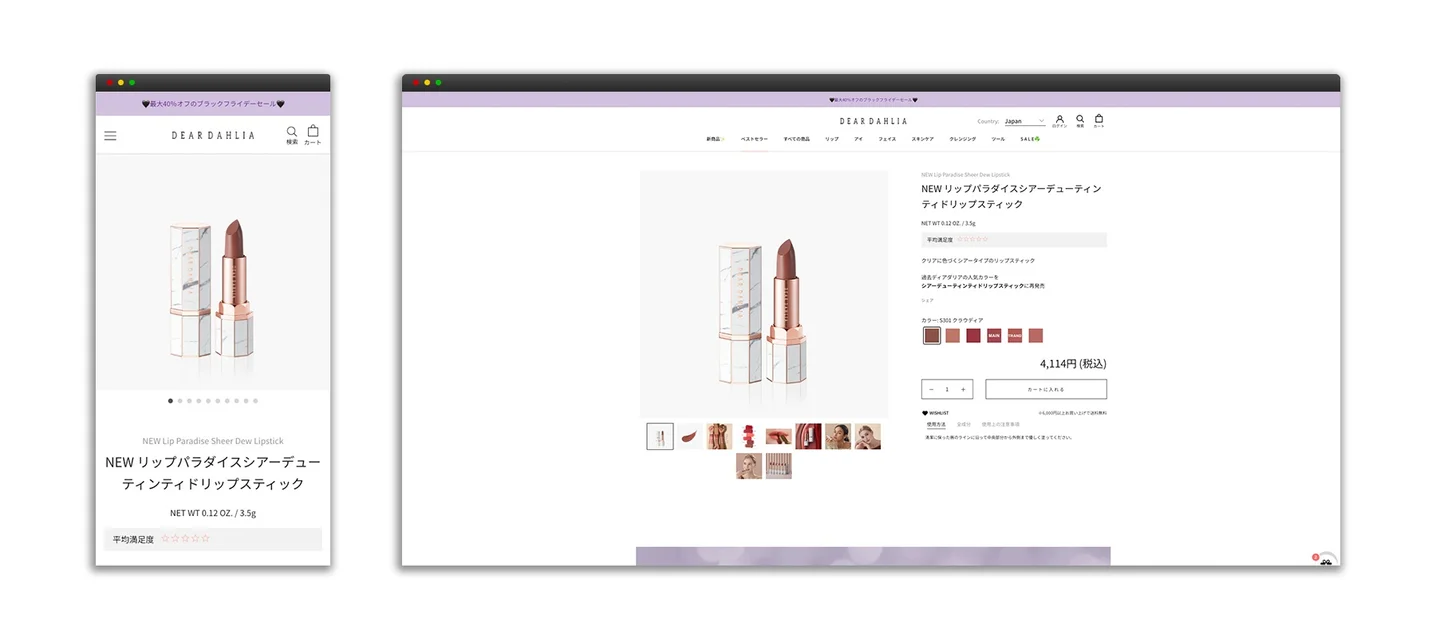
Task: Select the first brown S301 color swatch
Action: (x=932, y=336)
